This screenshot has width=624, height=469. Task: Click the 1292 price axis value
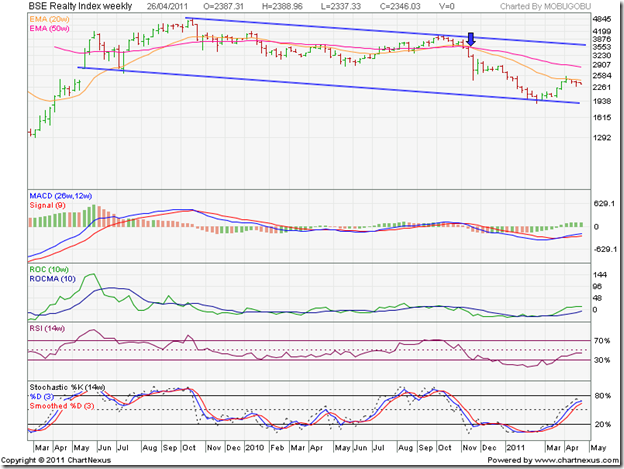pyautogui.click(x=602, y=138)
